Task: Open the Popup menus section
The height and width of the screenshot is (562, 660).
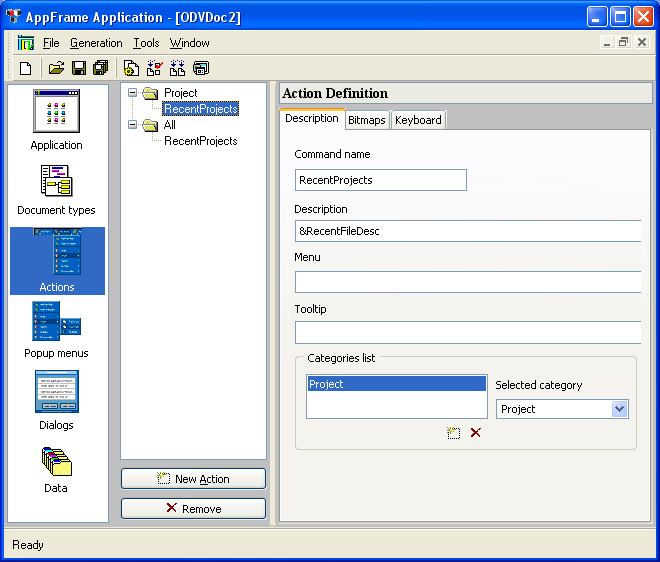Action: [x=56, y=330]
